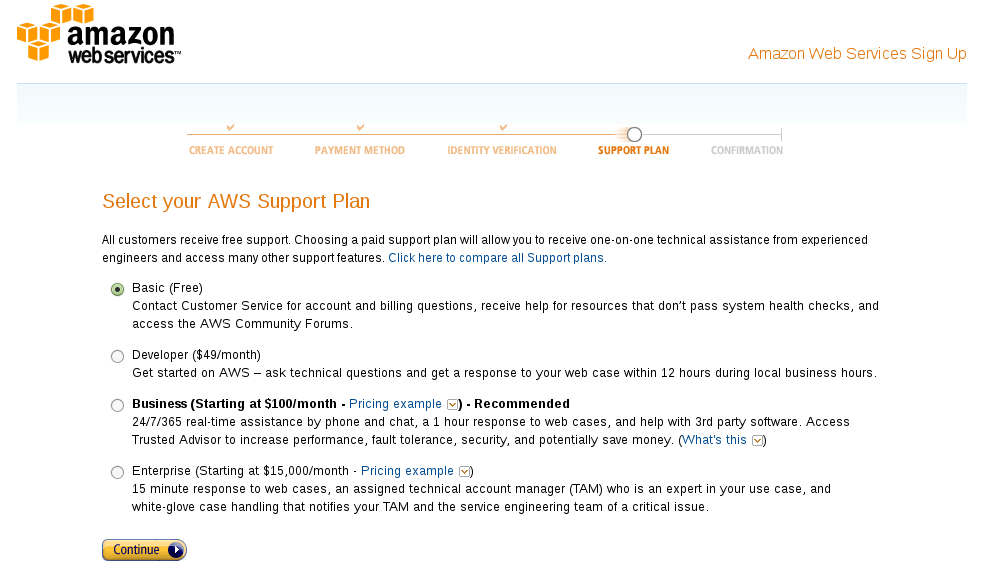This screenshot has height=587, width=987.
Task: Click the Amazon Web Services logo
Action: pos(98,34)
